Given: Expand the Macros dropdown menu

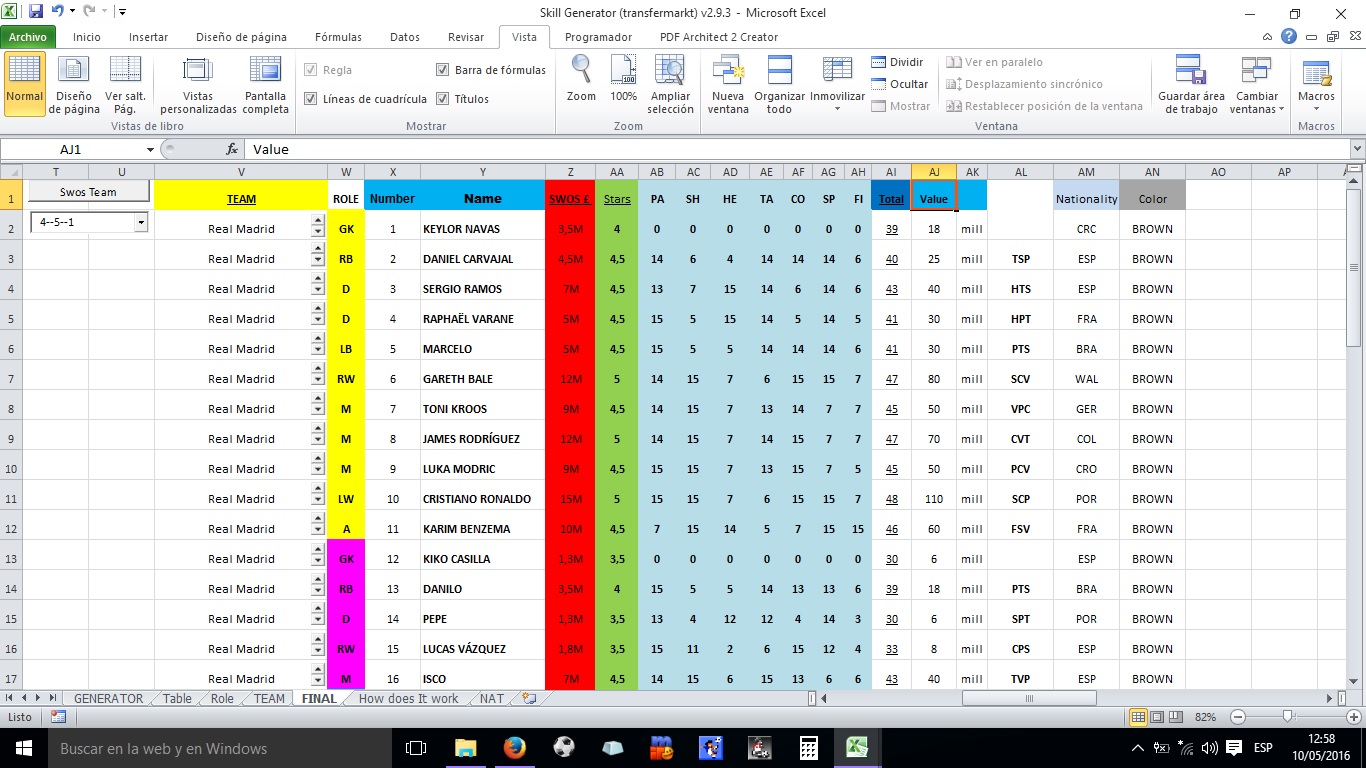Looking at the screenshot, I should tap(1316, 109).
